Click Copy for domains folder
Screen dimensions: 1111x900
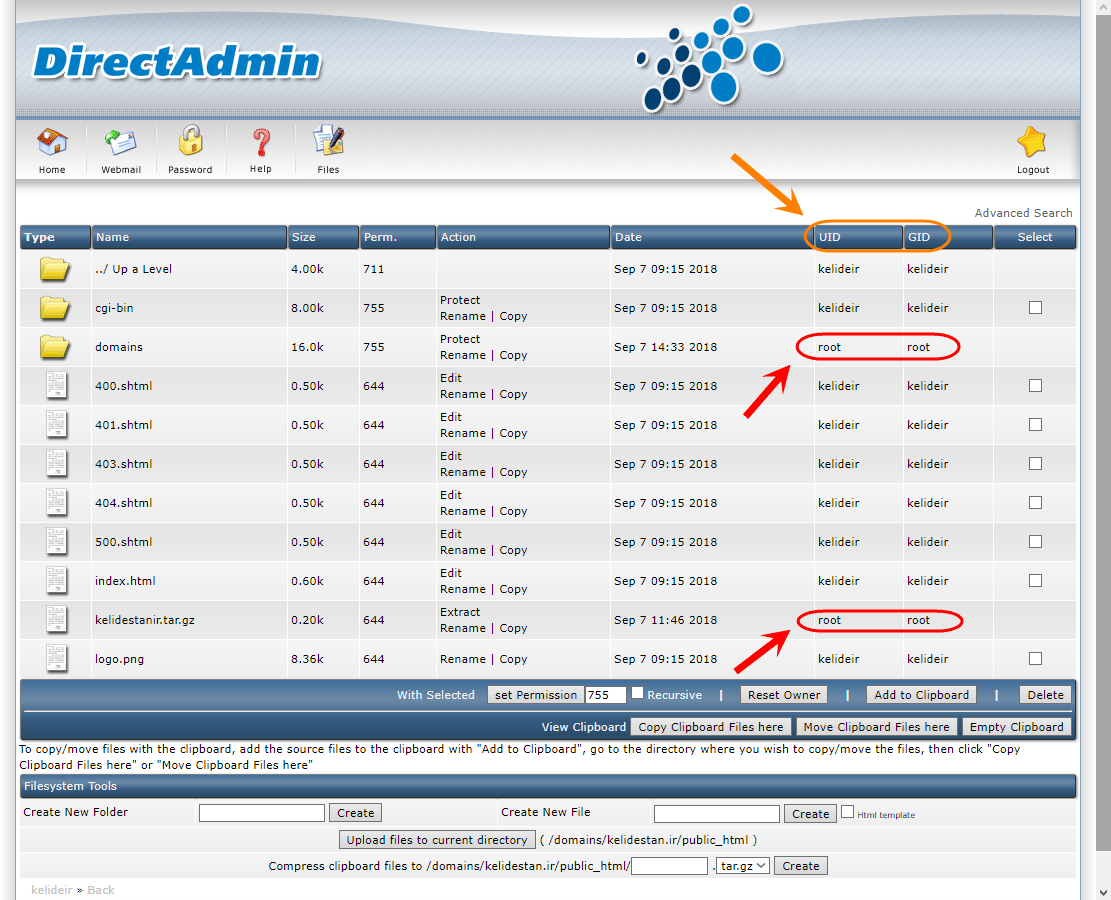click(513, 355)
